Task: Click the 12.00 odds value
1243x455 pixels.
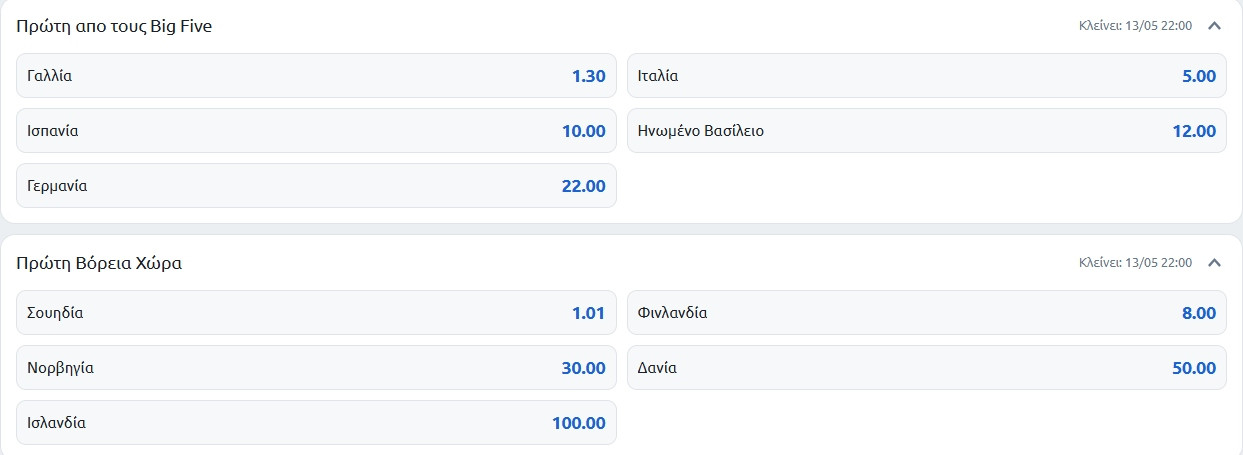Action: 1193,131
